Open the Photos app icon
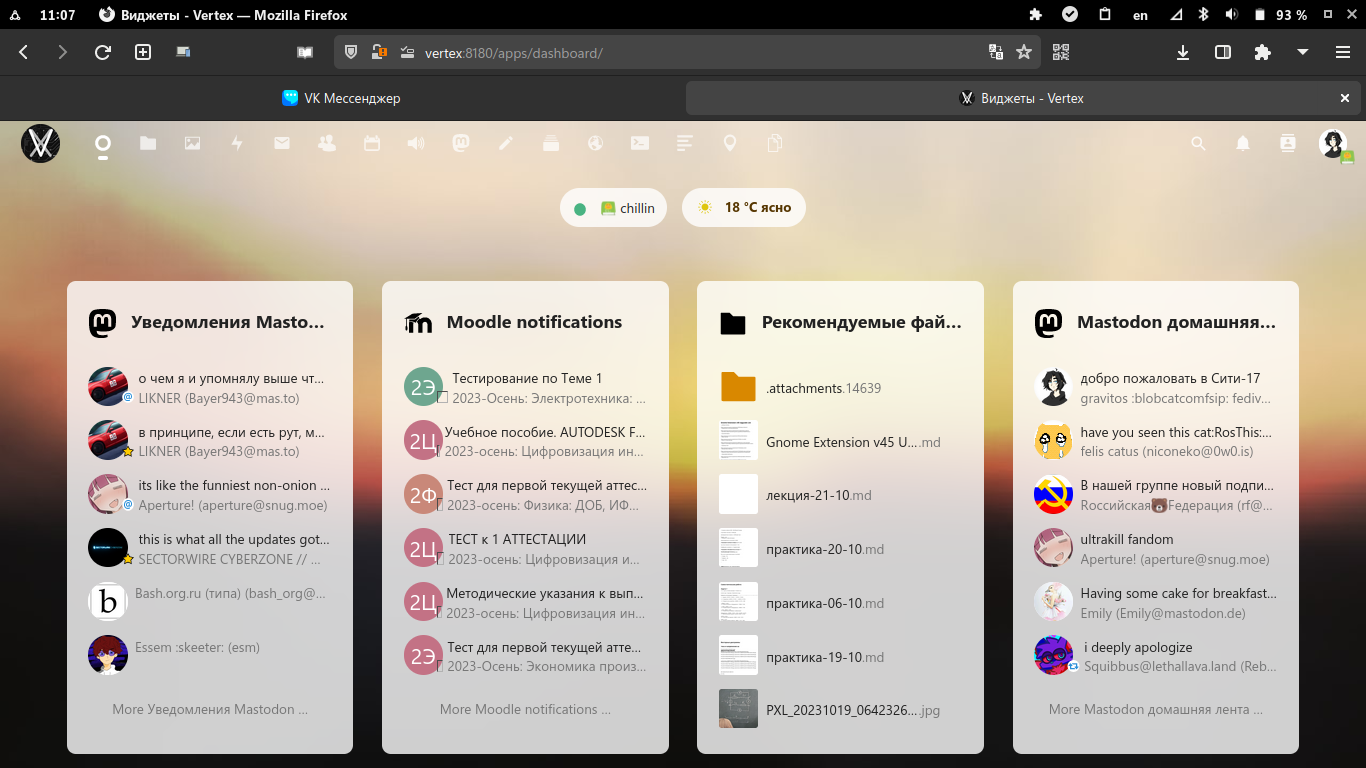This screenshot has width=1366, height=768. pos(193,144)
